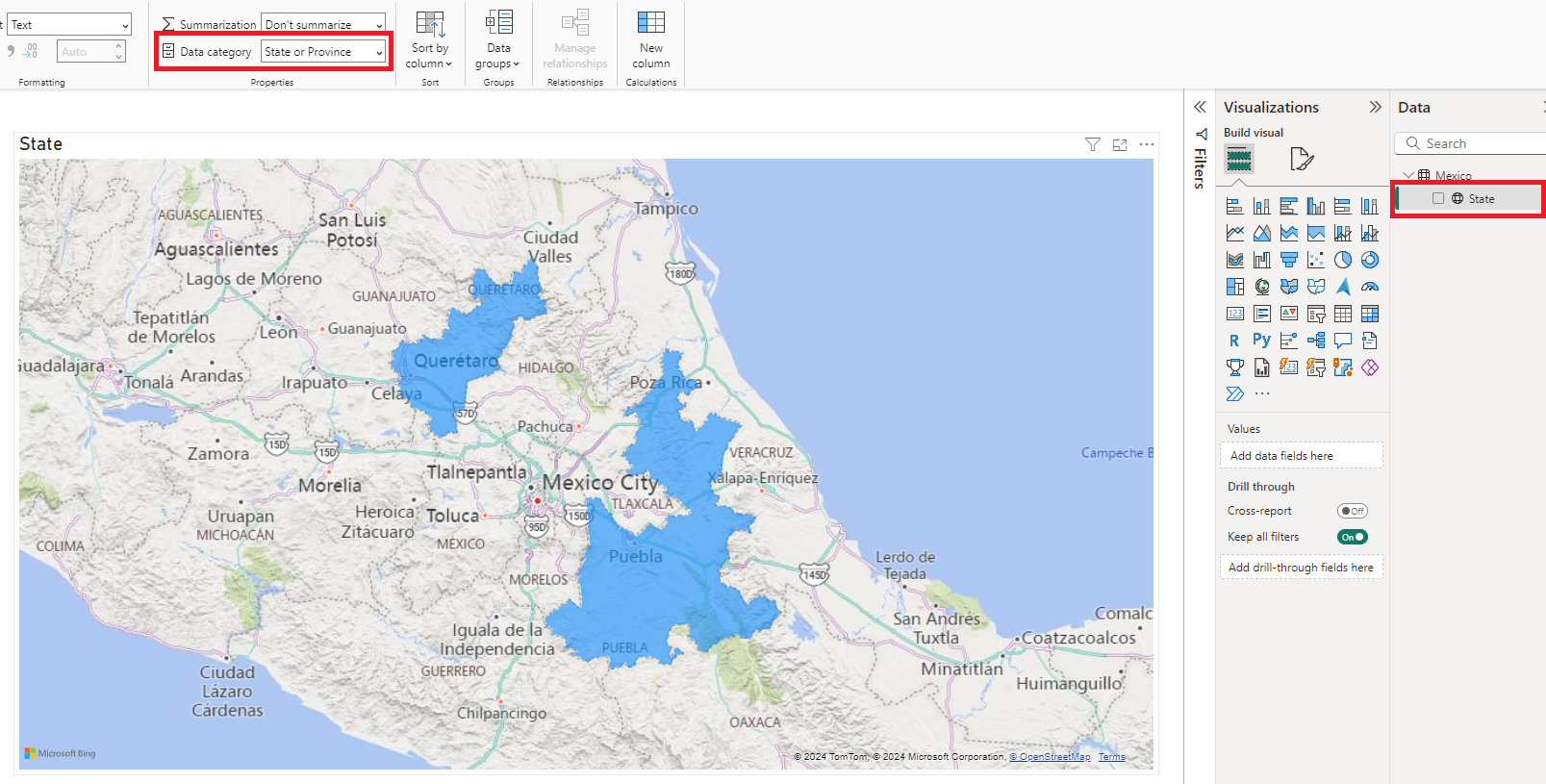Open the map Terms link

point(1112,757)
